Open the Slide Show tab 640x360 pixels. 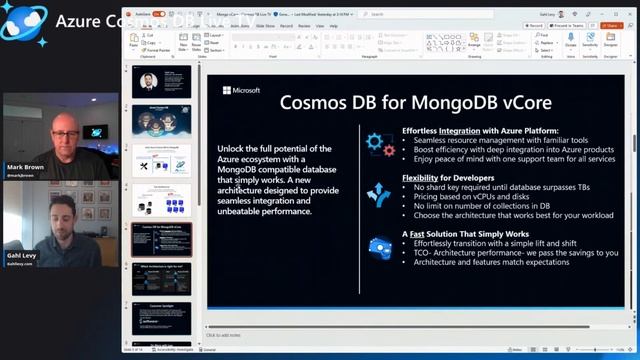tap(265, 26)
